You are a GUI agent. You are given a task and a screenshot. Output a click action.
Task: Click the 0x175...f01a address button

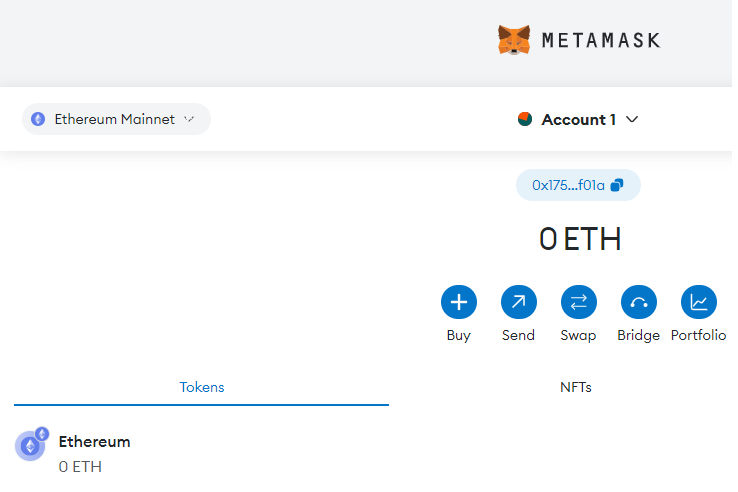(x=578, y=185)
